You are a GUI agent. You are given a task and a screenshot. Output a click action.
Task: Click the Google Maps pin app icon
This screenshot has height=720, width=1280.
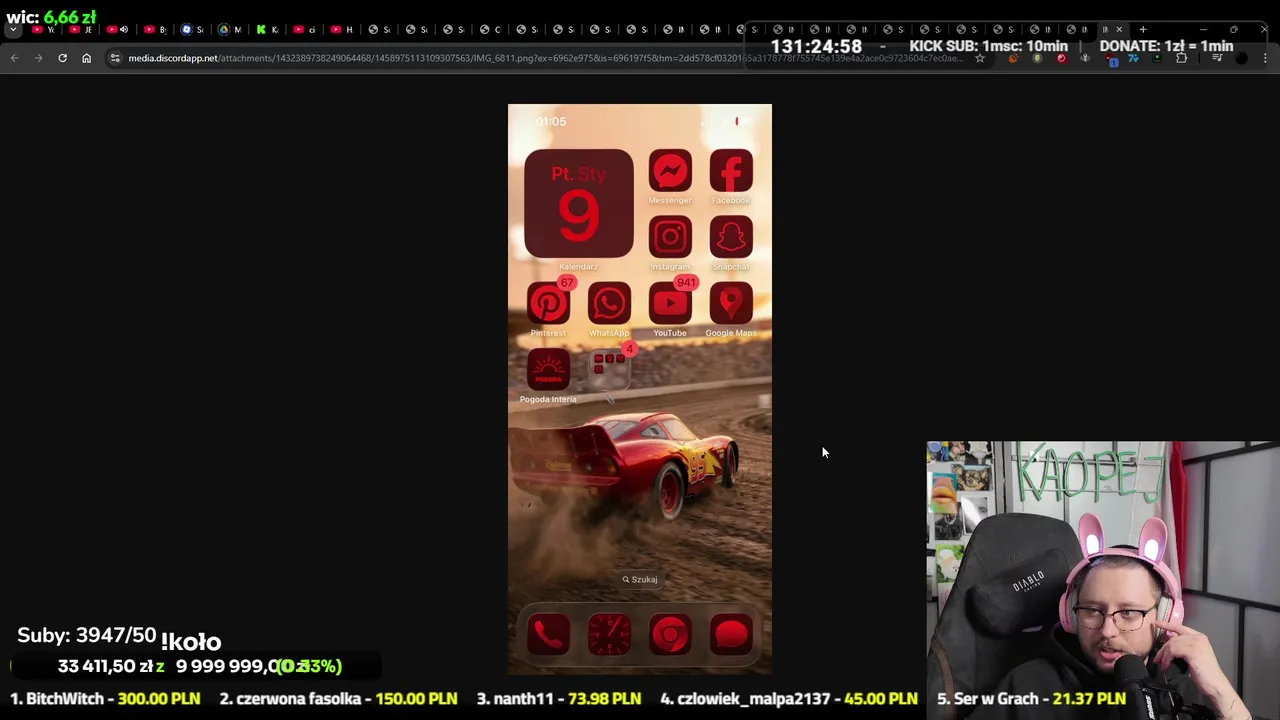731,303
